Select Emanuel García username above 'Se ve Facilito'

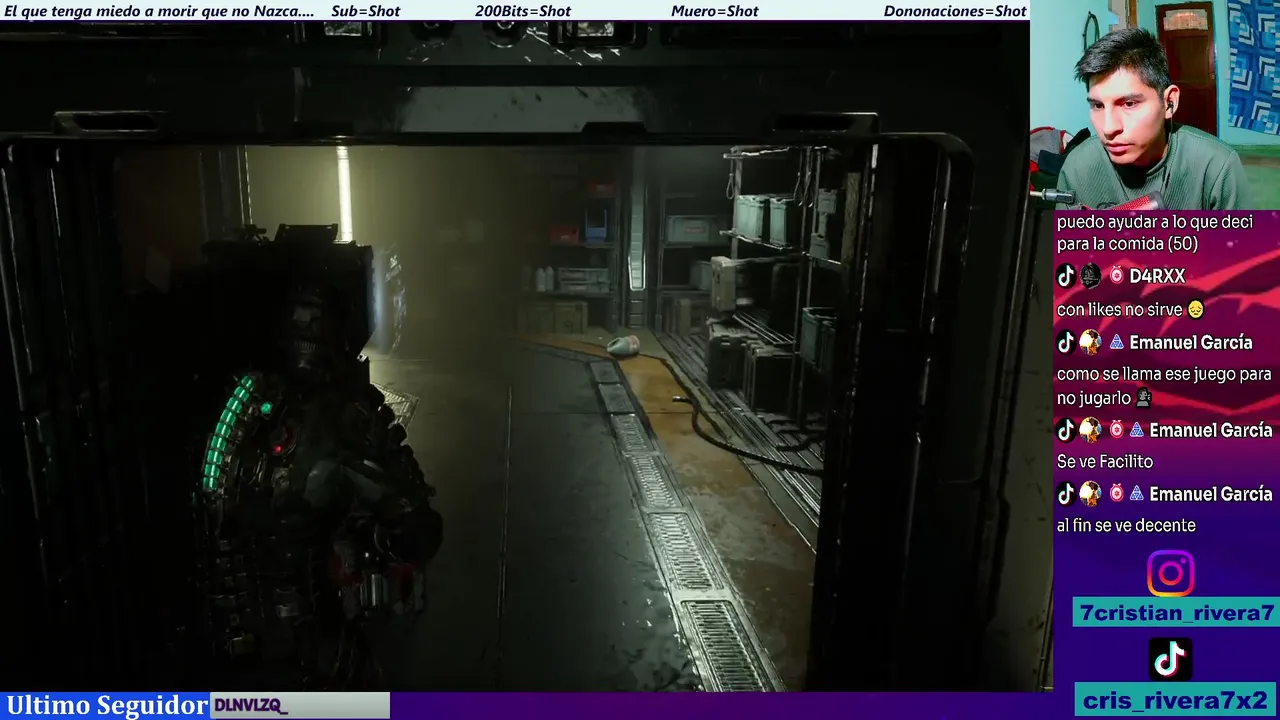pyautogui.click(x=1211, y=430)
